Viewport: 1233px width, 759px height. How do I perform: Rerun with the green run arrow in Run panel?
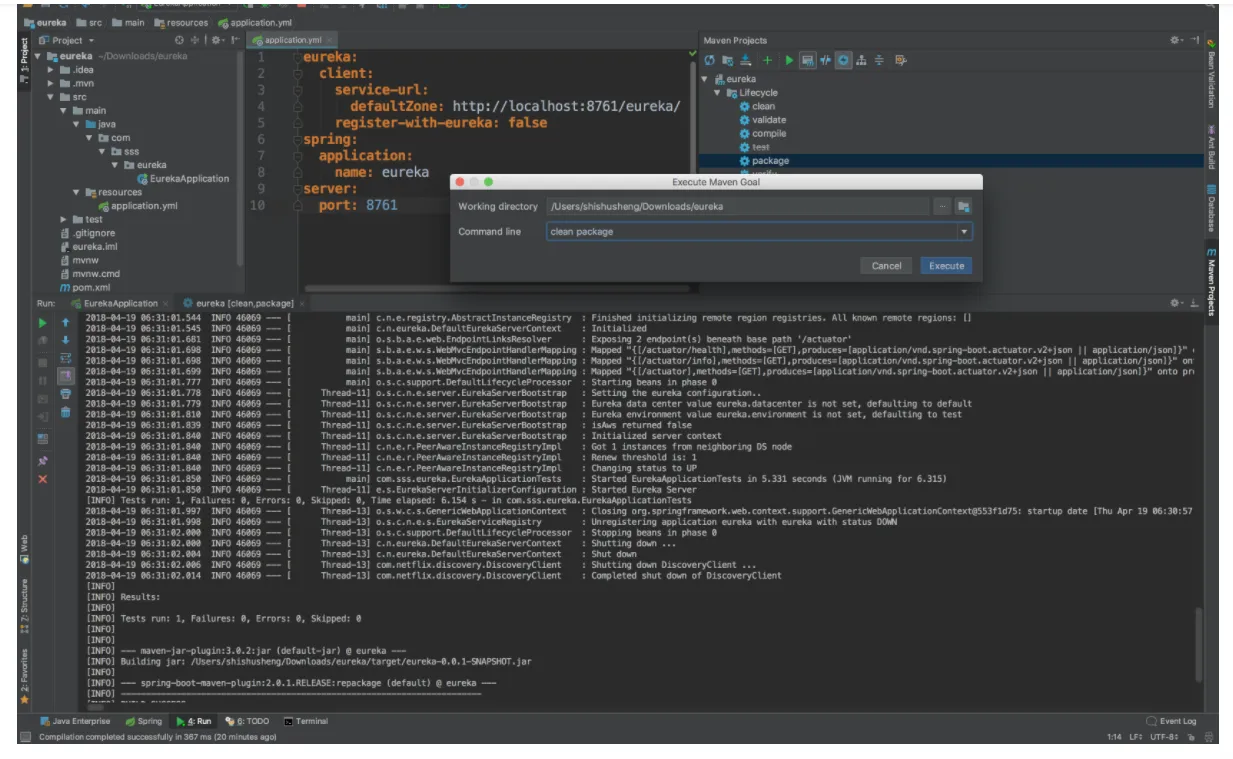pos(42,323)
